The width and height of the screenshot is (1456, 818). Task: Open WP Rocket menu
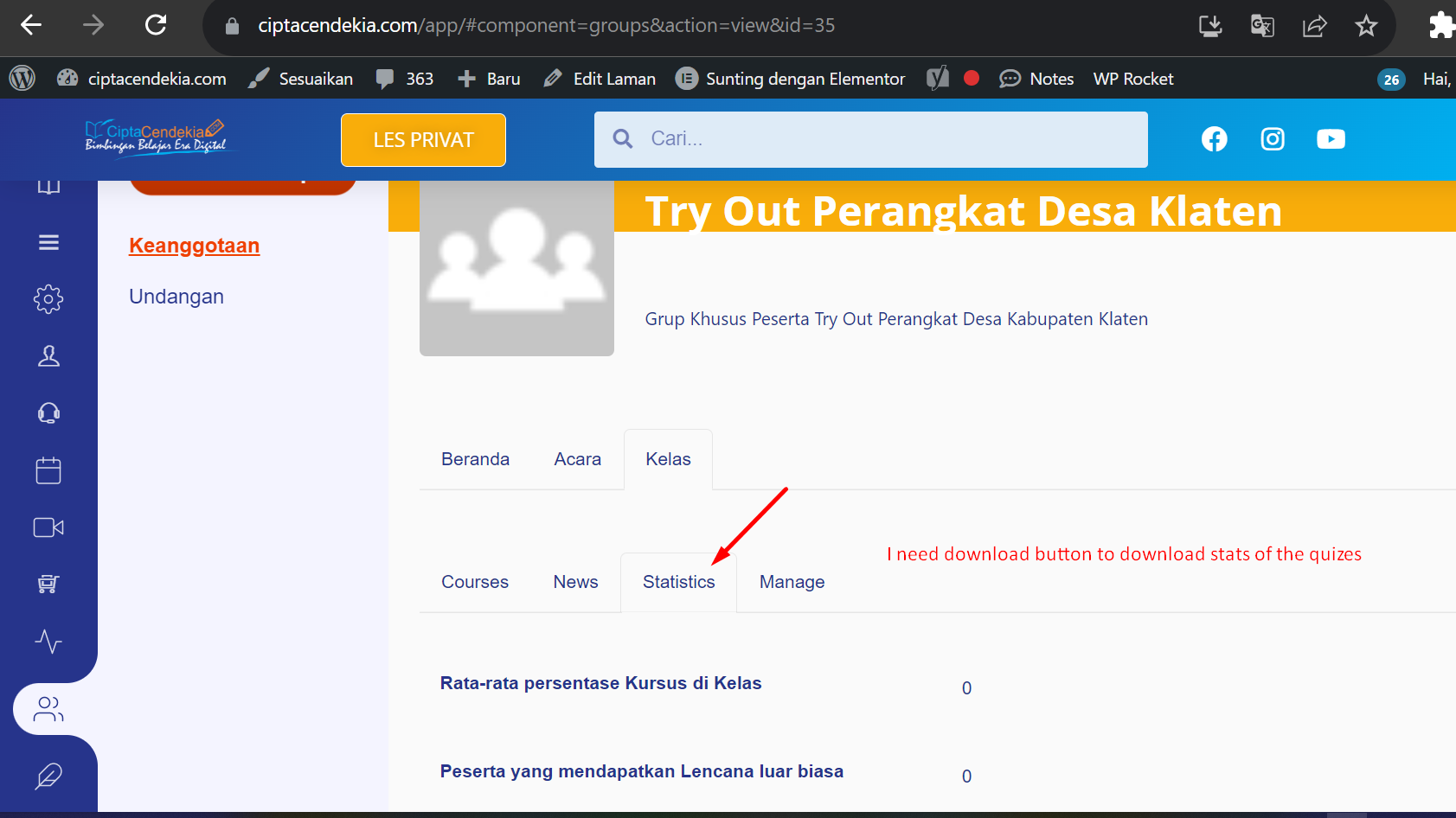click(1133, 79)
